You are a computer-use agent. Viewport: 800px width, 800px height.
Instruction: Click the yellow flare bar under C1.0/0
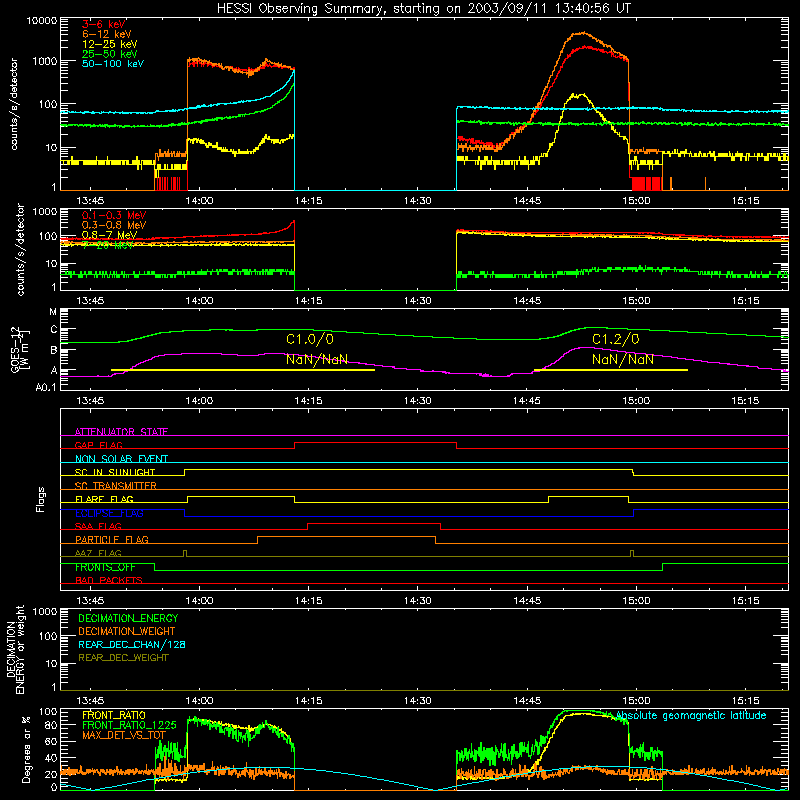243,370
